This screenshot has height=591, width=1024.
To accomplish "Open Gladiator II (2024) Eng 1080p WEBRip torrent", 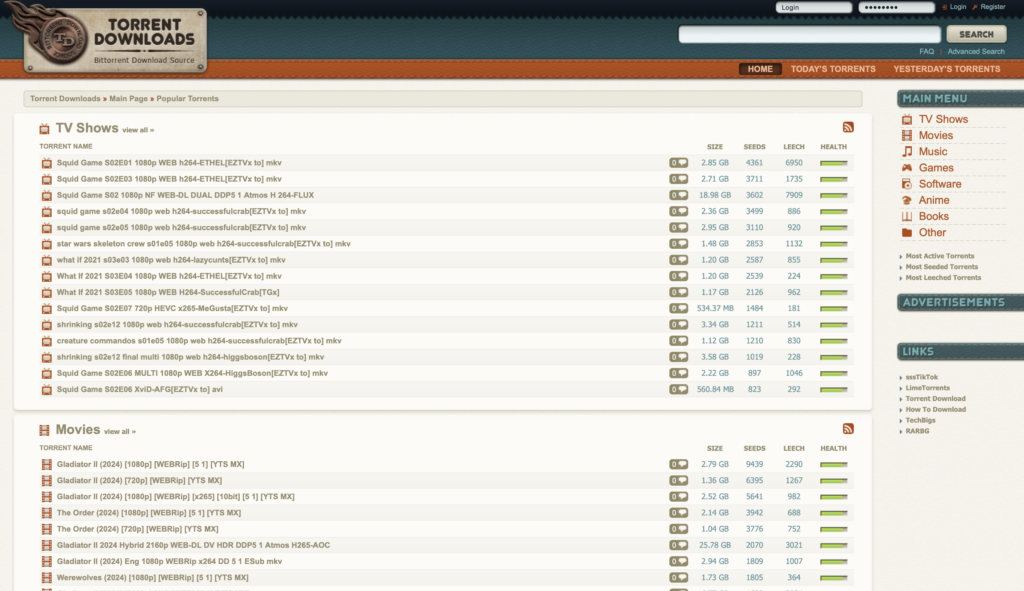I will (x=169, y=562).
